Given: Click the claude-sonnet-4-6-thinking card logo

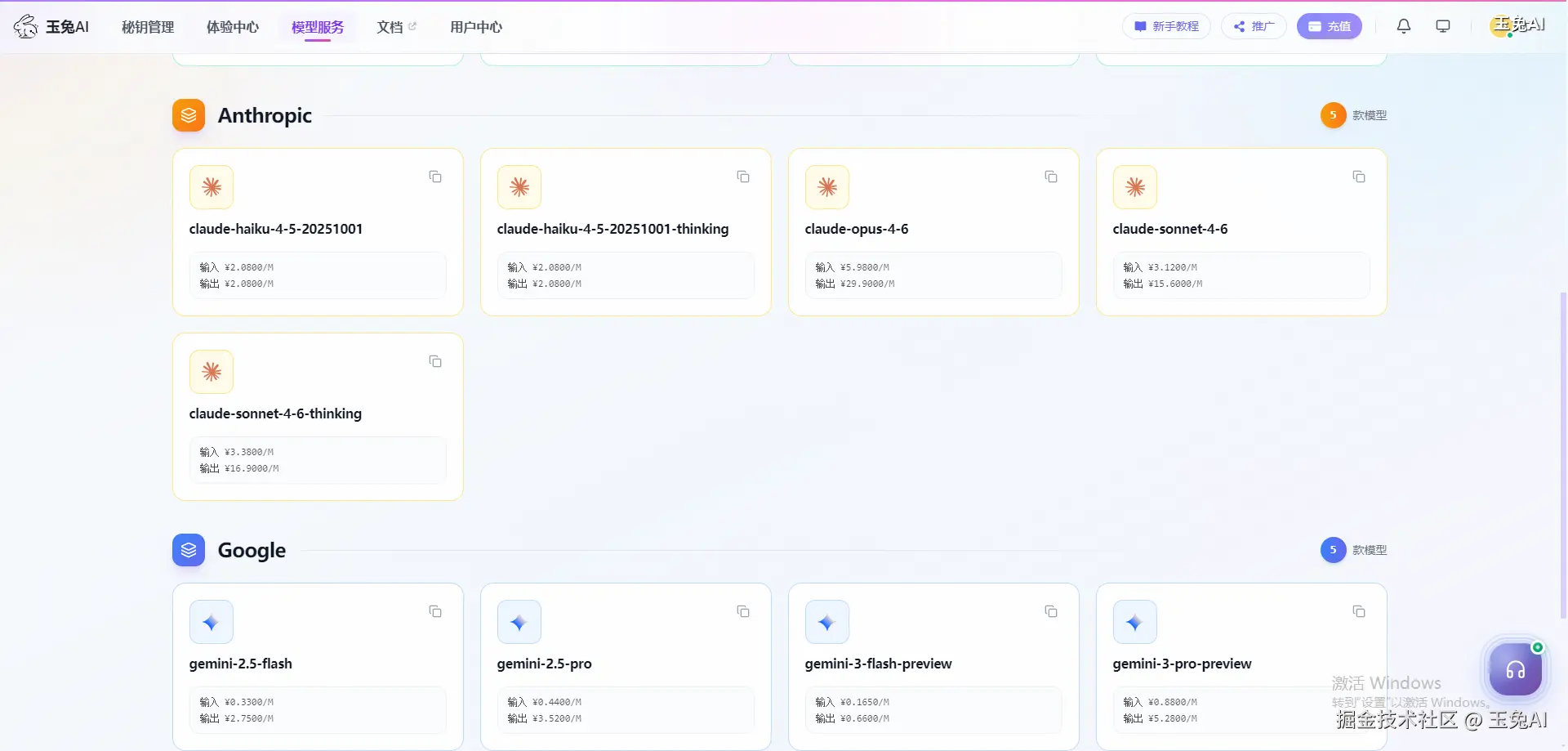Looking at the screenshot, I should pos(212,372).
